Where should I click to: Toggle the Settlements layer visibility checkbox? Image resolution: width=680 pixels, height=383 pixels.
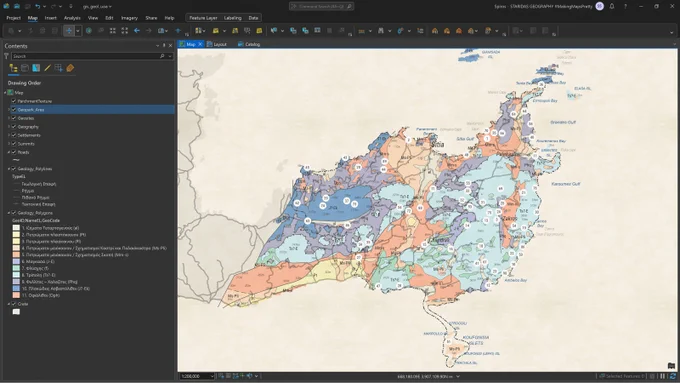(14, 135)
